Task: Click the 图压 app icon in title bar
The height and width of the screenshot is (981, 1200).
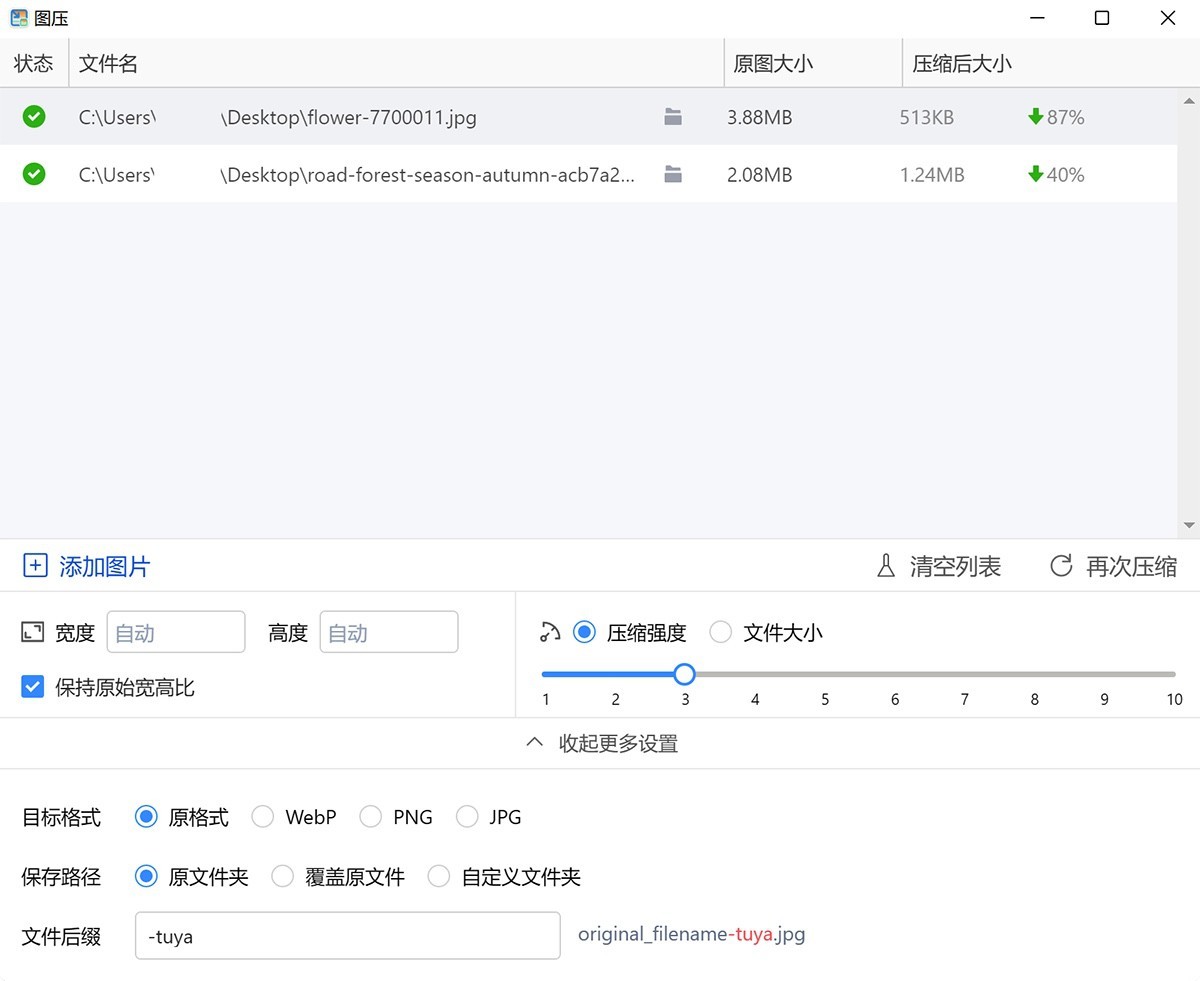Action: coord(17,17)
